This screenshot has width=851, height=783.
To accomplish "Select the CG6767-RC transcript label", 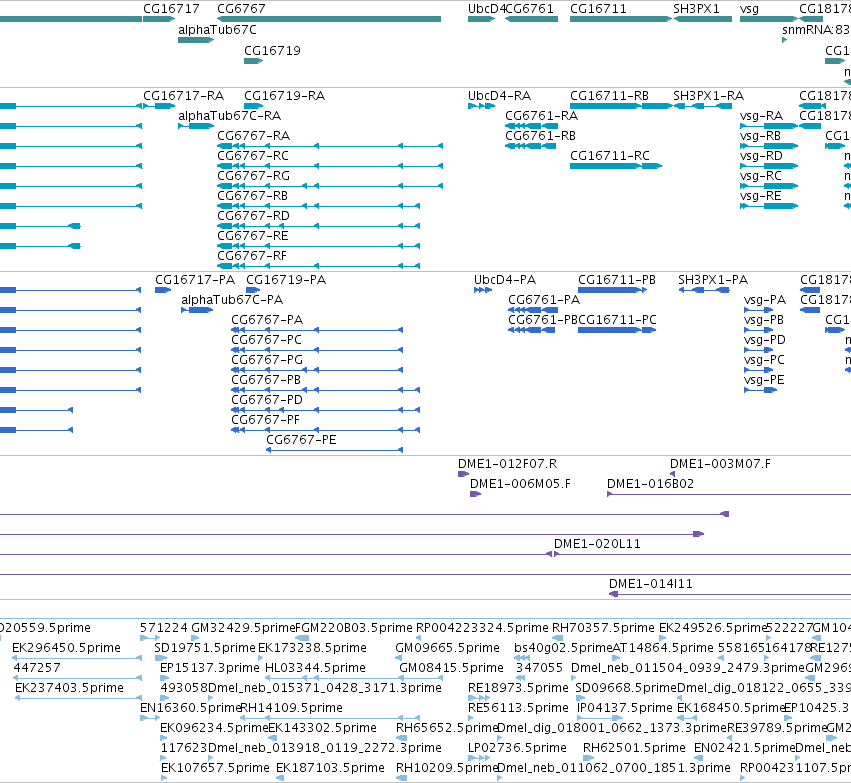I will click(253, 156).
